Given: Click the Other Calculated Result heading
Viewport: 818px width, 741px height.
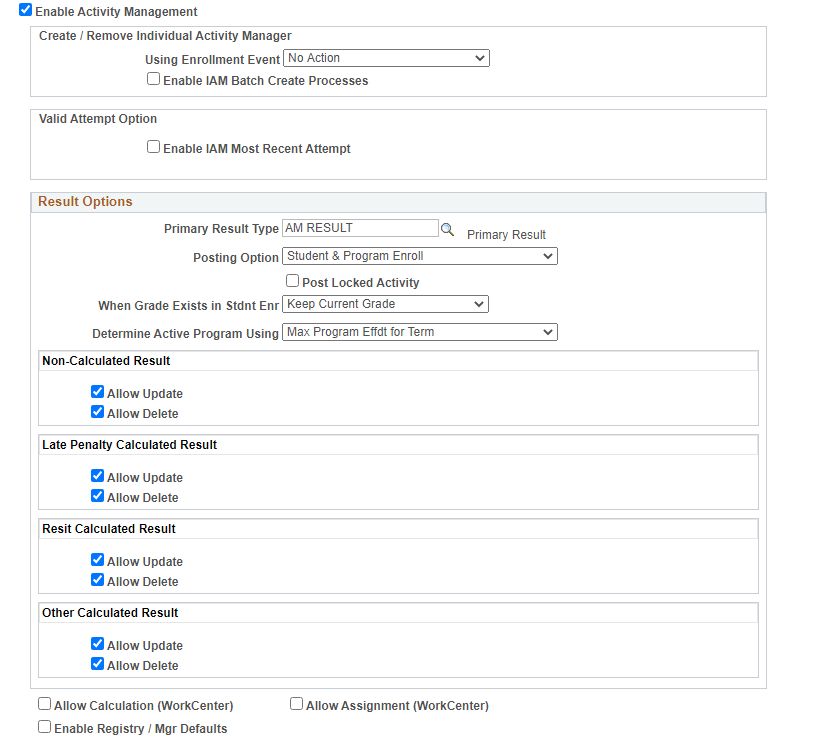Looking at the screenshot, I should [x=110, y=613].
